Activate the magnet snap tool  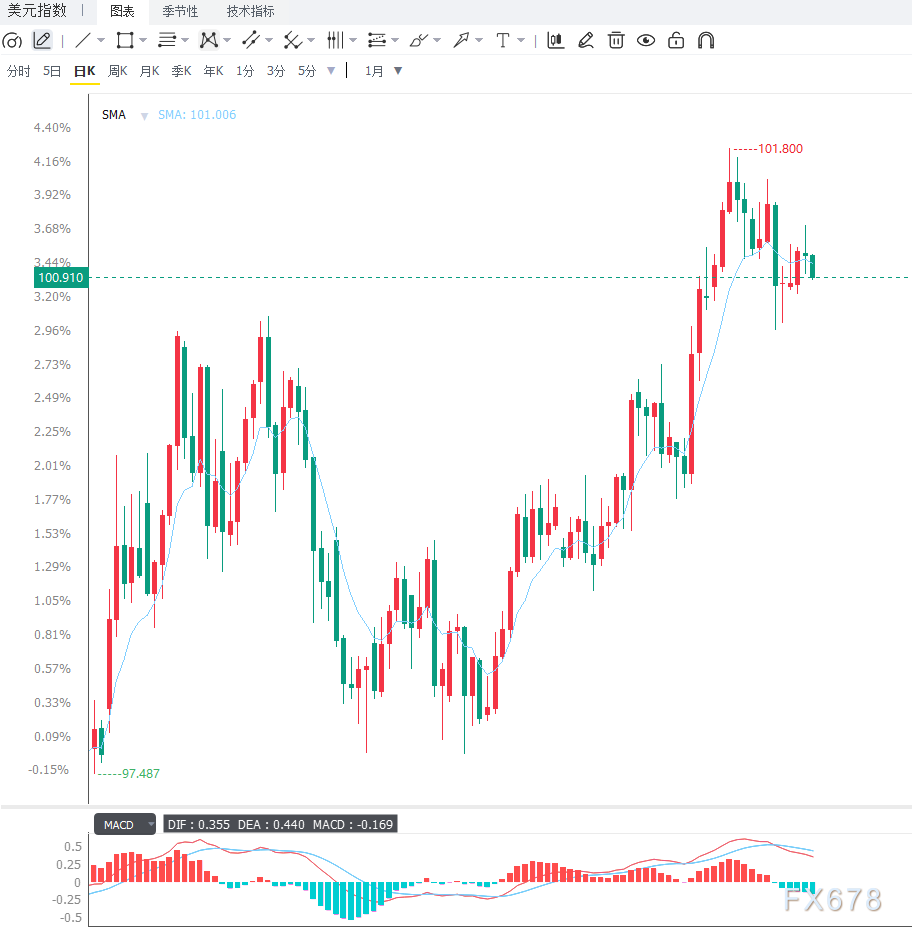coord(706,41)
